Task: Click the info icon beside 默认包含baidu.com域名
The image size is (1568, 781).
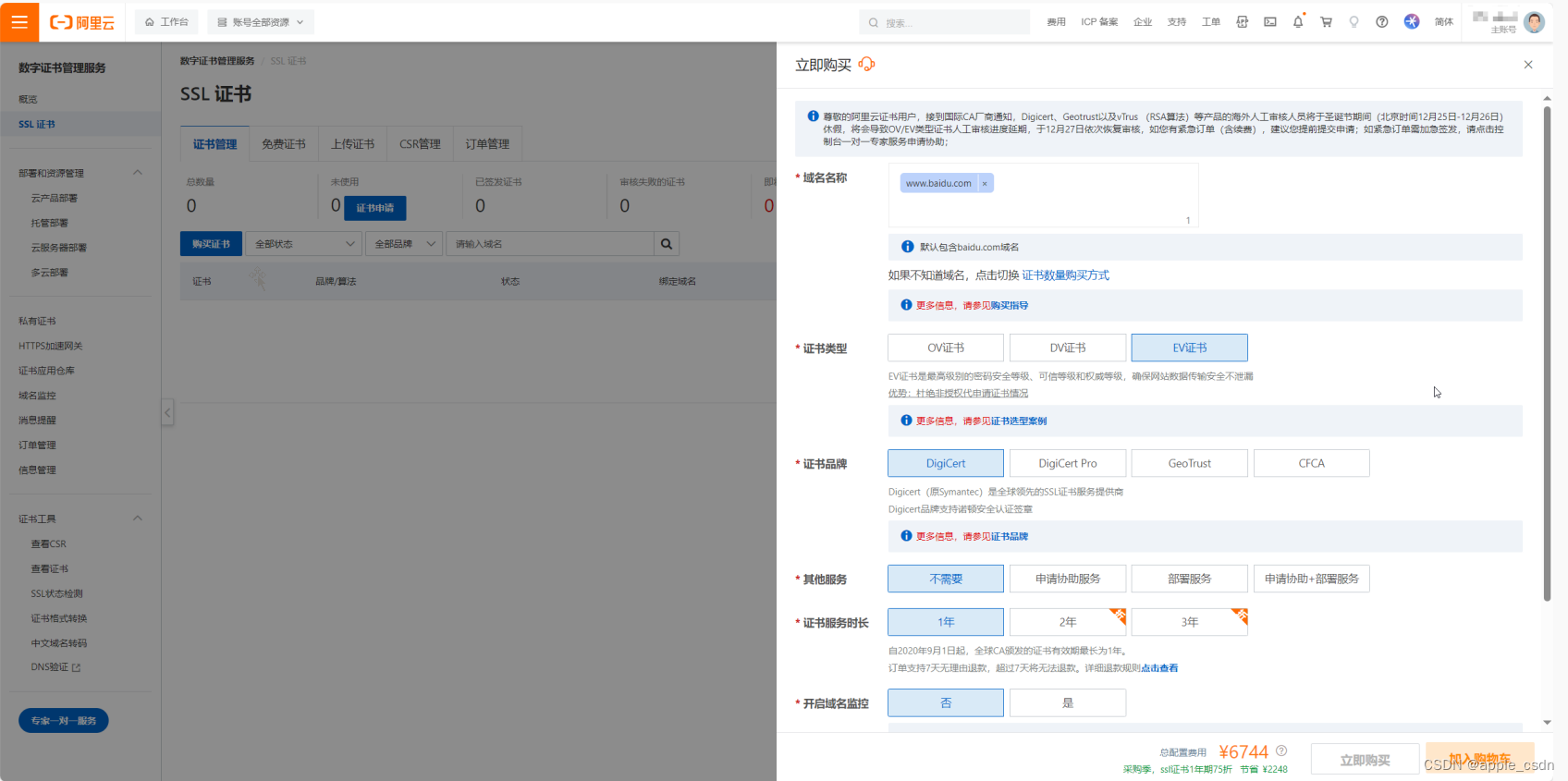Action: pos(907,247)
